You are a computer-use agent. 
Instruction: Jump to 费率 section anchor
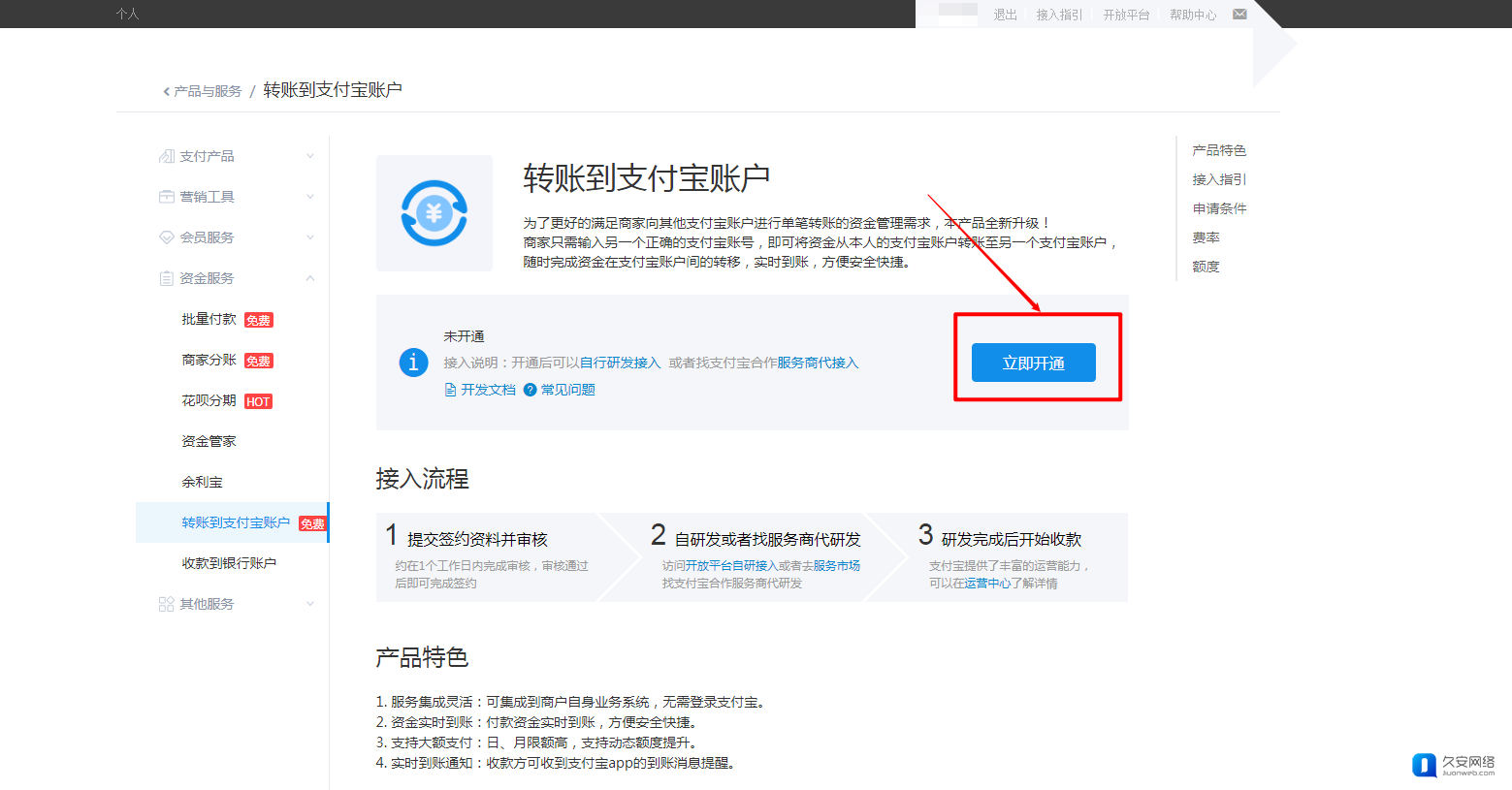(x=1206, y=237)
